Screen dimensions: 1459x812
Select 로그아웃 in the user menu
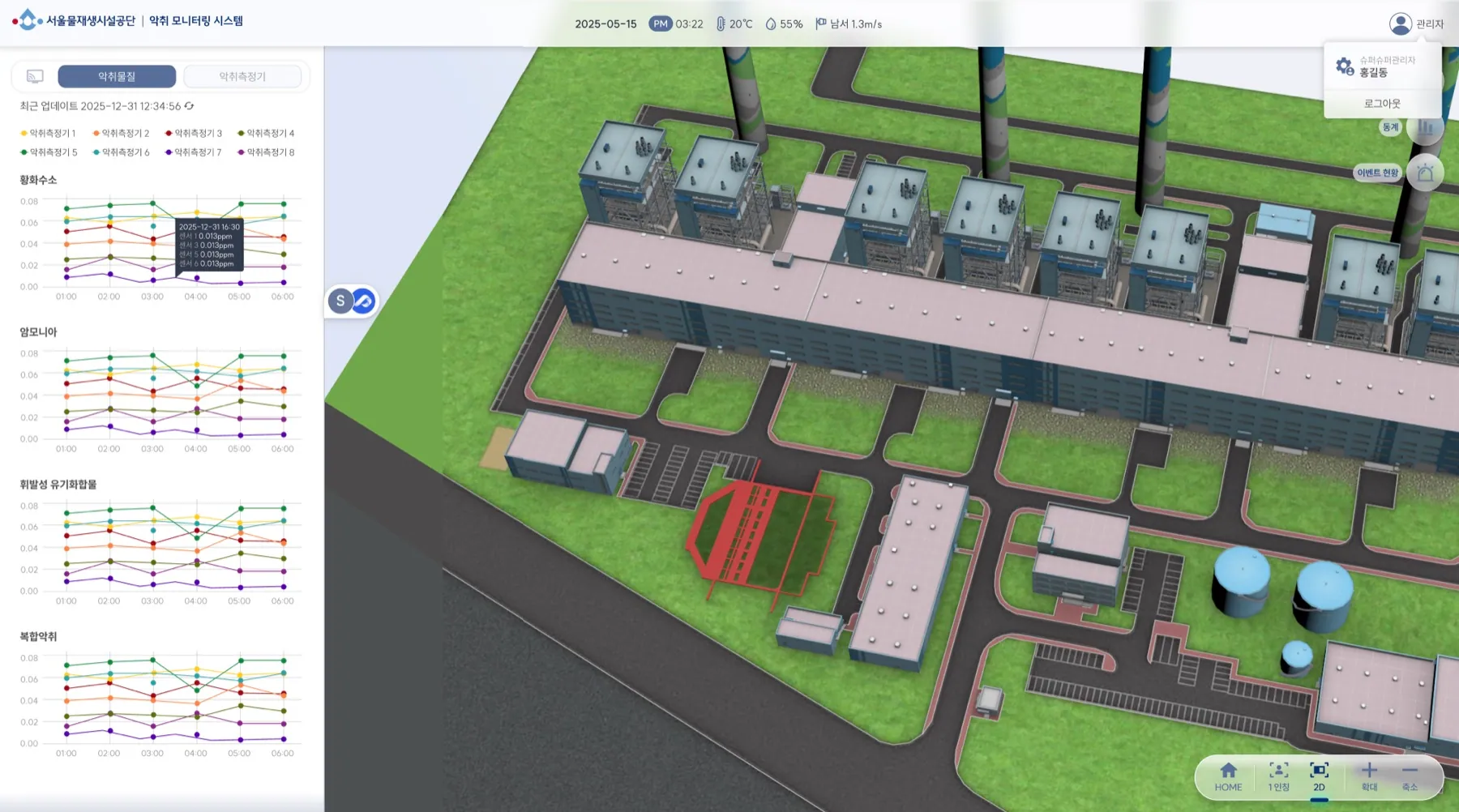point(1382,104)
